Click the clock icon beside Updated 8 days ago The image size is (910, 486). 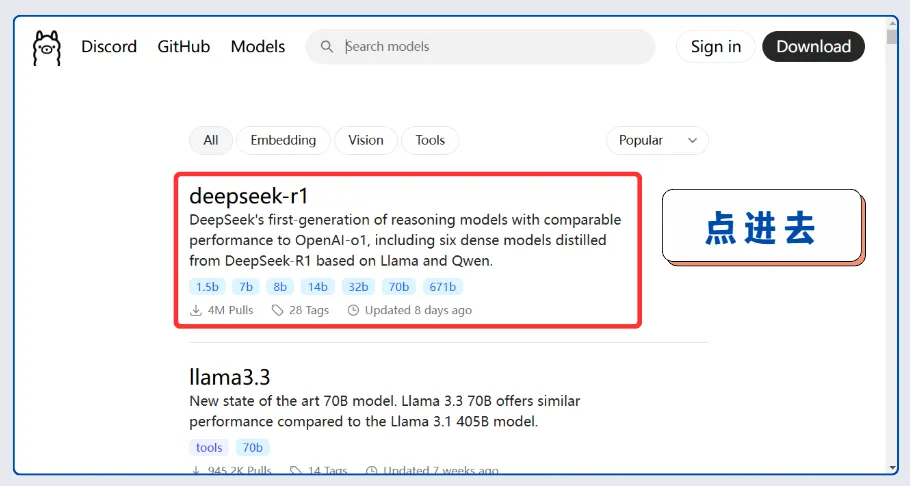point(353,310)
